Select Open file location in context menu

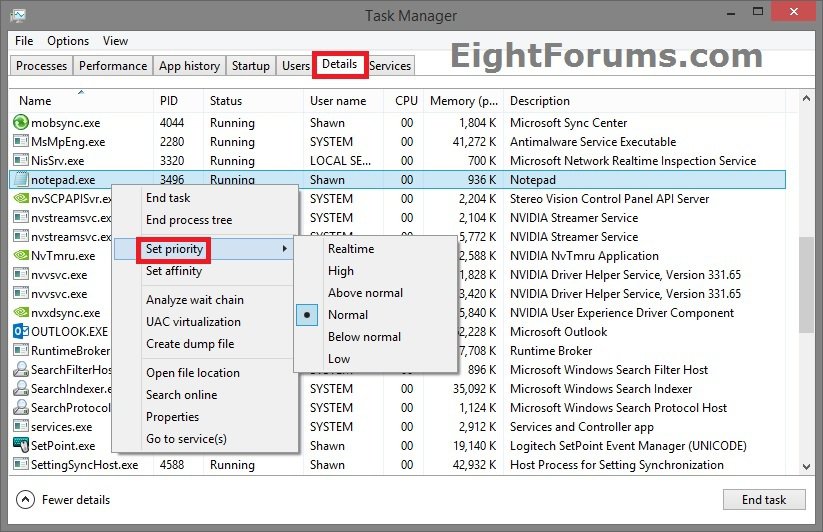click(x=193, y=373)
